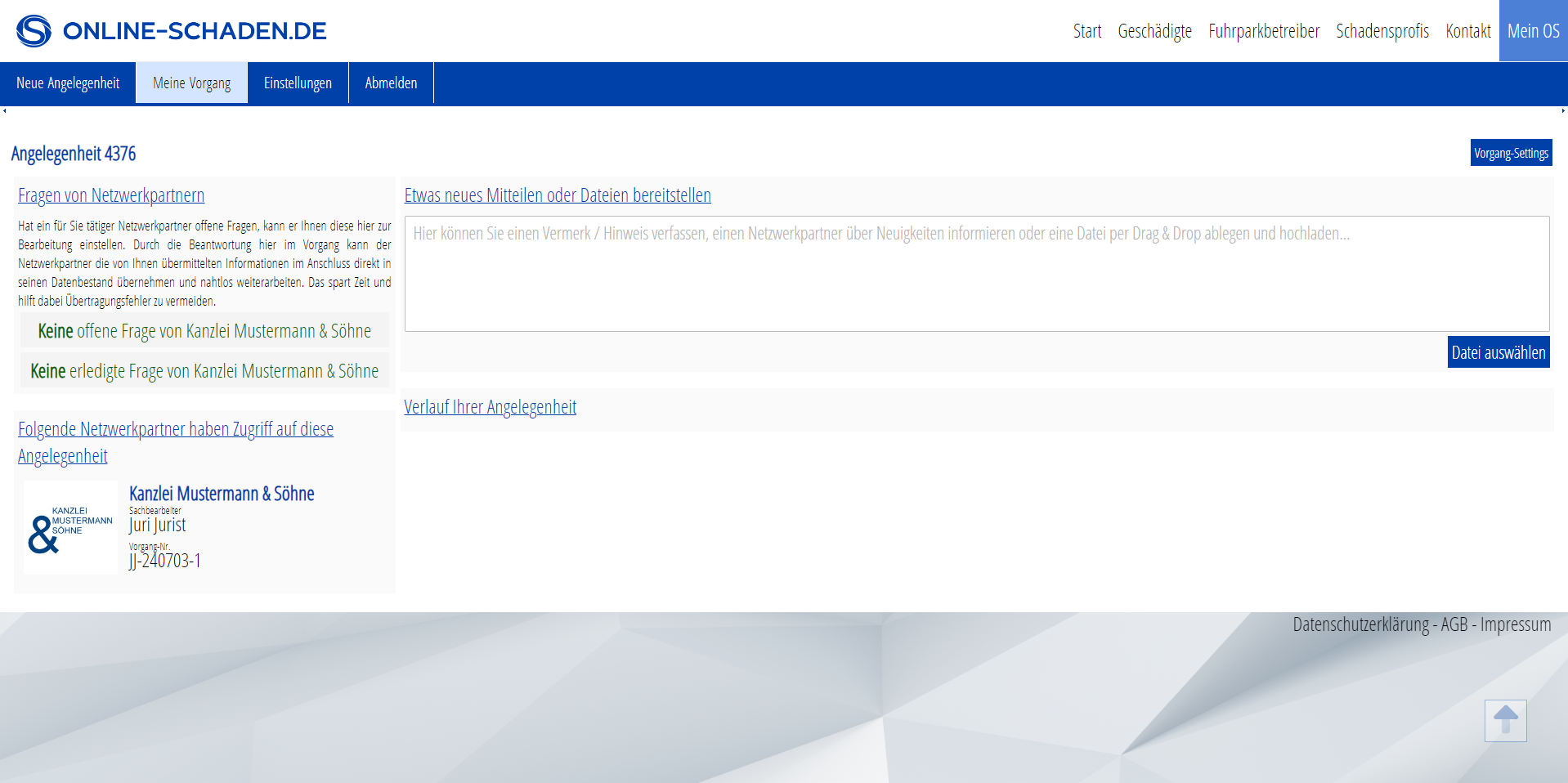The width and height of the screenshot is (1568, 783).
Task: Click into the Vermerk message text area
Action: pos(976,274)
